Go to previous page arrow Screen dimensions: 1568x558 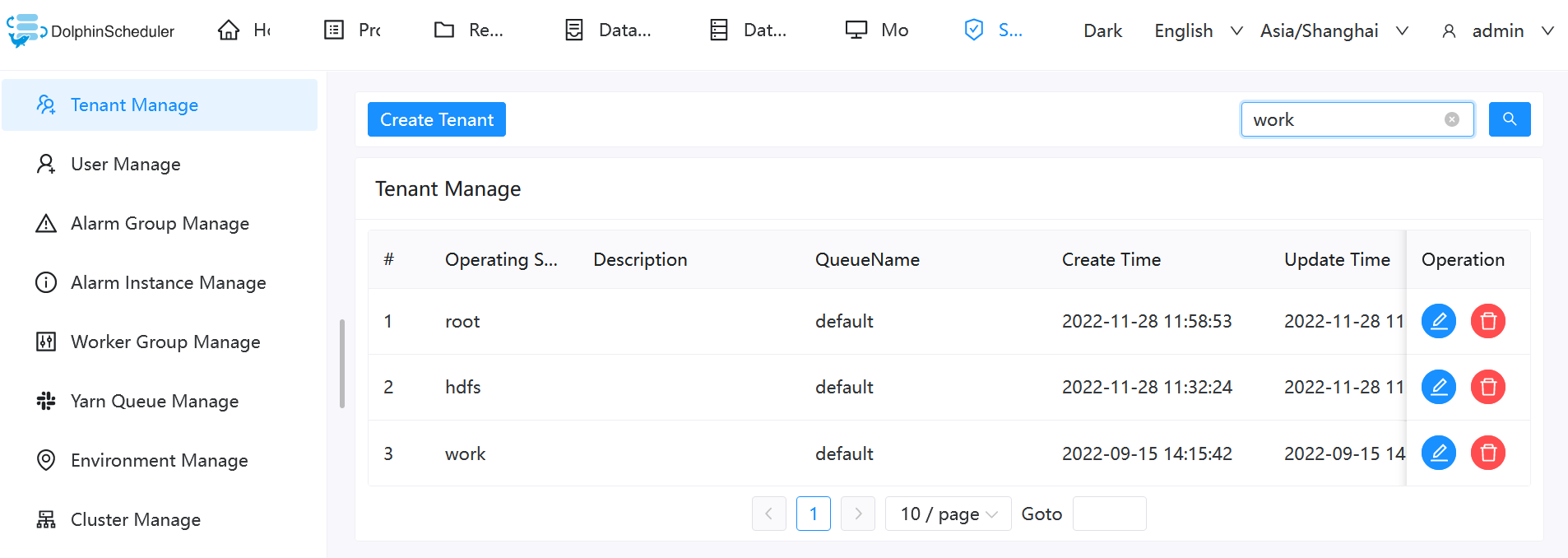pos(769,514)
